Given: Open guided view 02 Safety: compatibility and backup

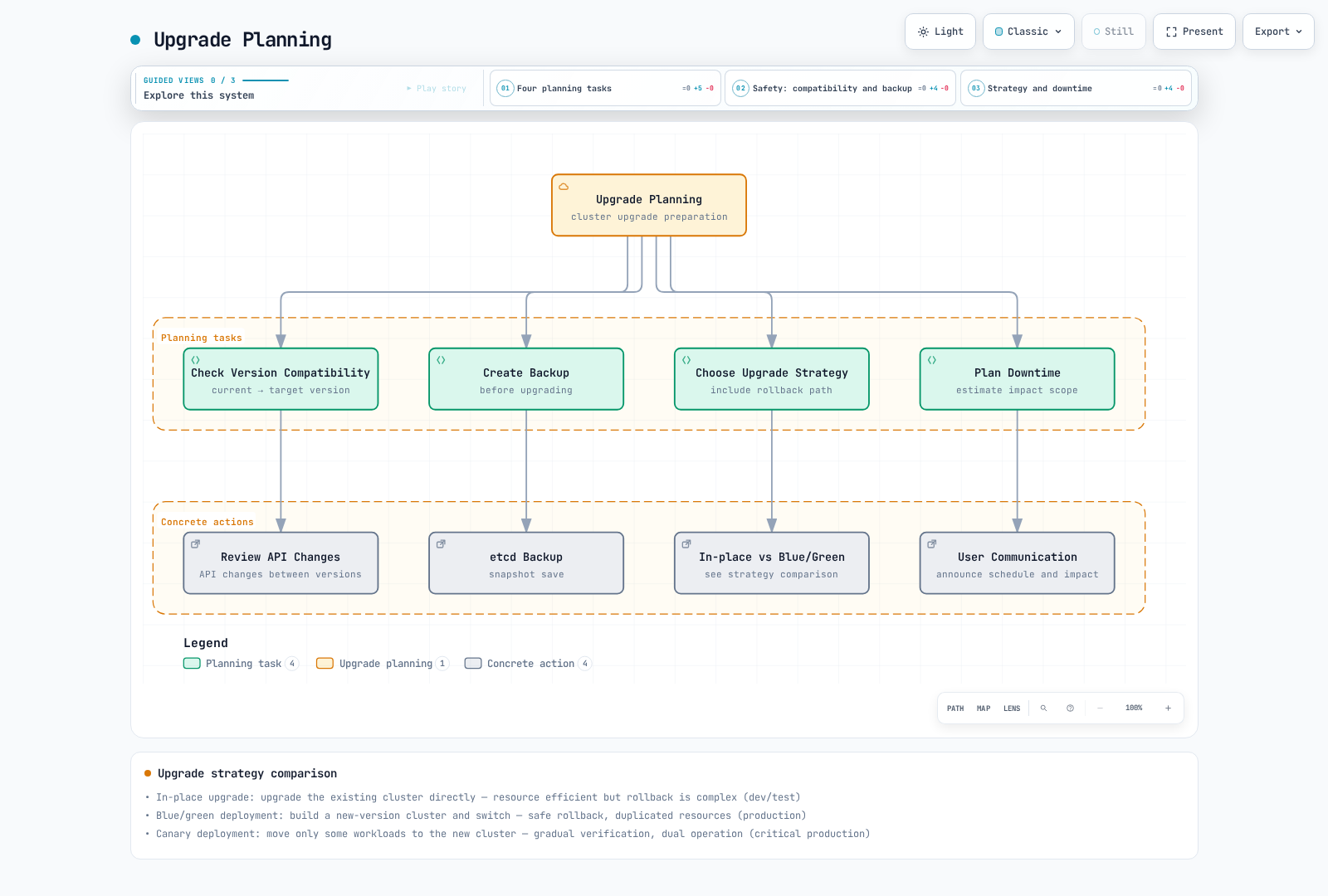Looking at the screenshot, I should pyautogui.click(x=840, y=88).
